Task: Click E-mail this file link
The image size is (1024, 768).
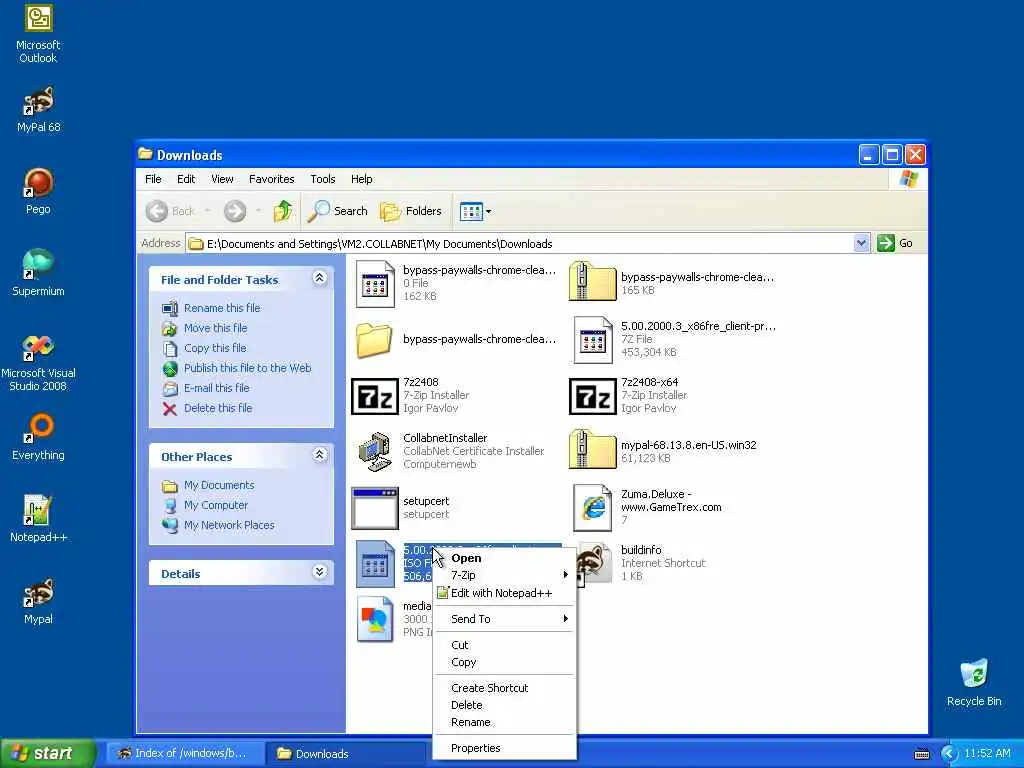Action: 217,388
